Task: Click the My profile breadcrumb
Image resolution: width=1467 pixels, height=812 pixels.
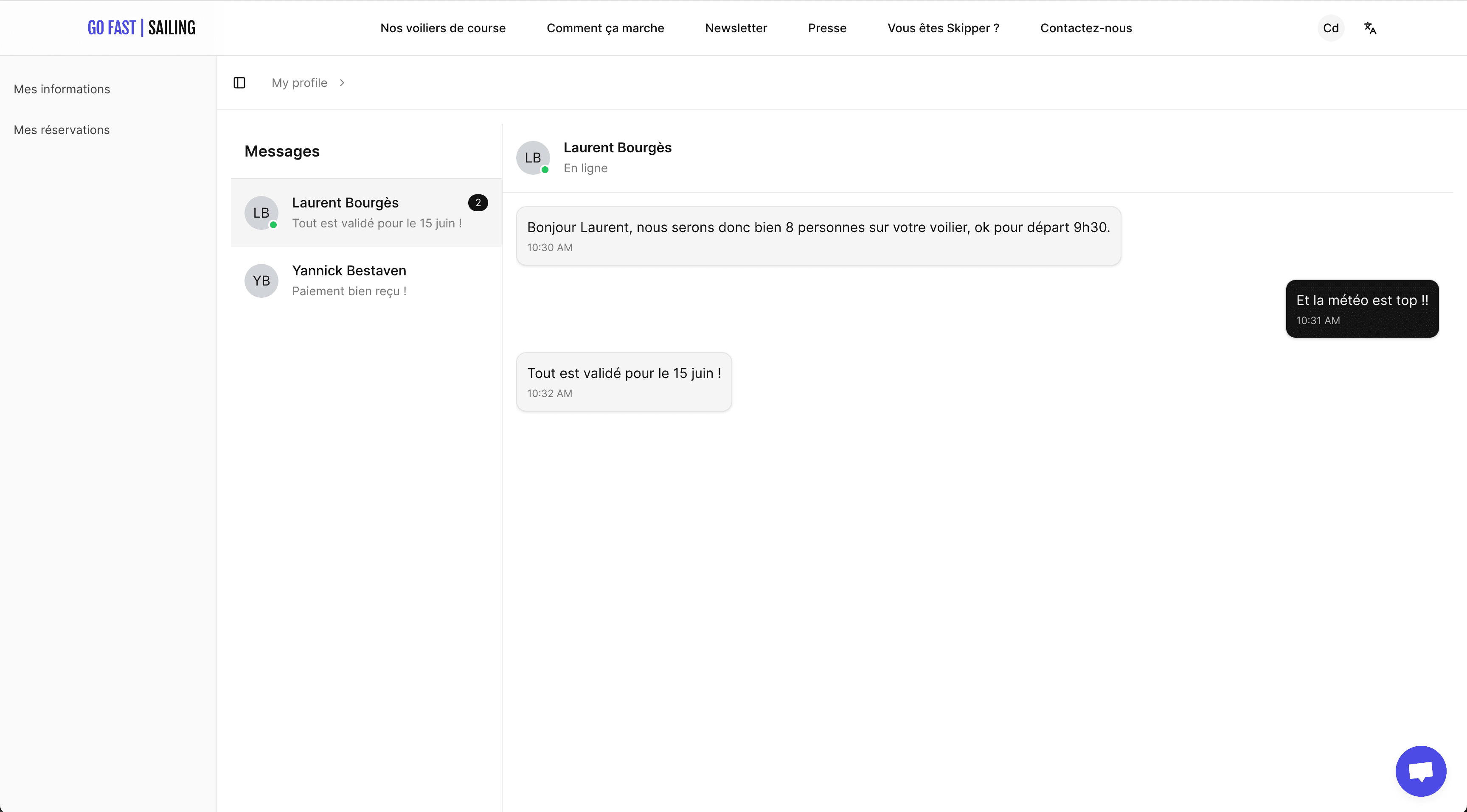Action: 299,83
